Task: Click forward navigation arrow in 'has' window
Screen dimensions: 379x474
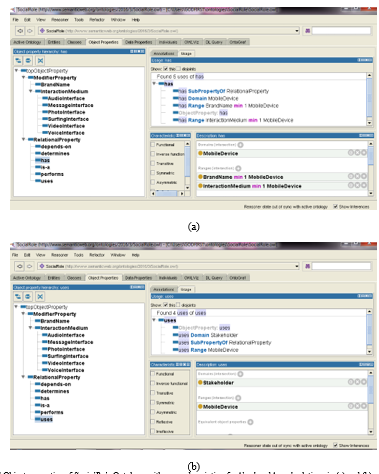Action: click(30, 31)
